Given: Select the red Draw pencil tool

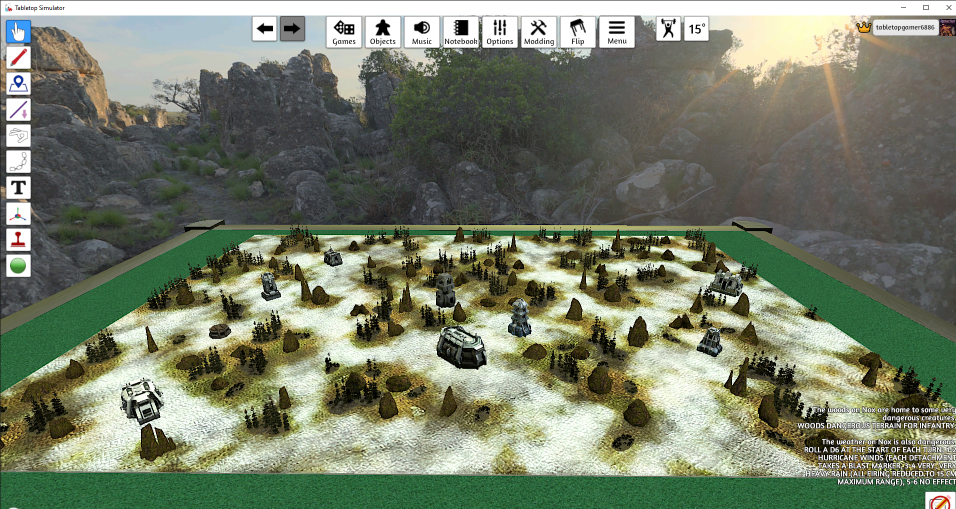Looking at the screenshot, I should 18,57.
